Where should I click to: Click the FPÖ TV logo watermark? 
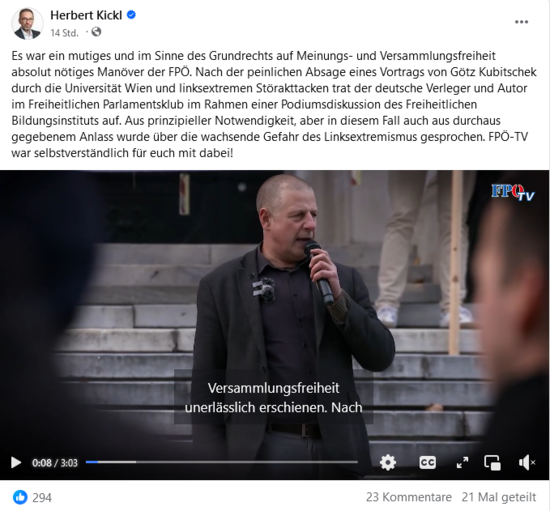[512, 192]
